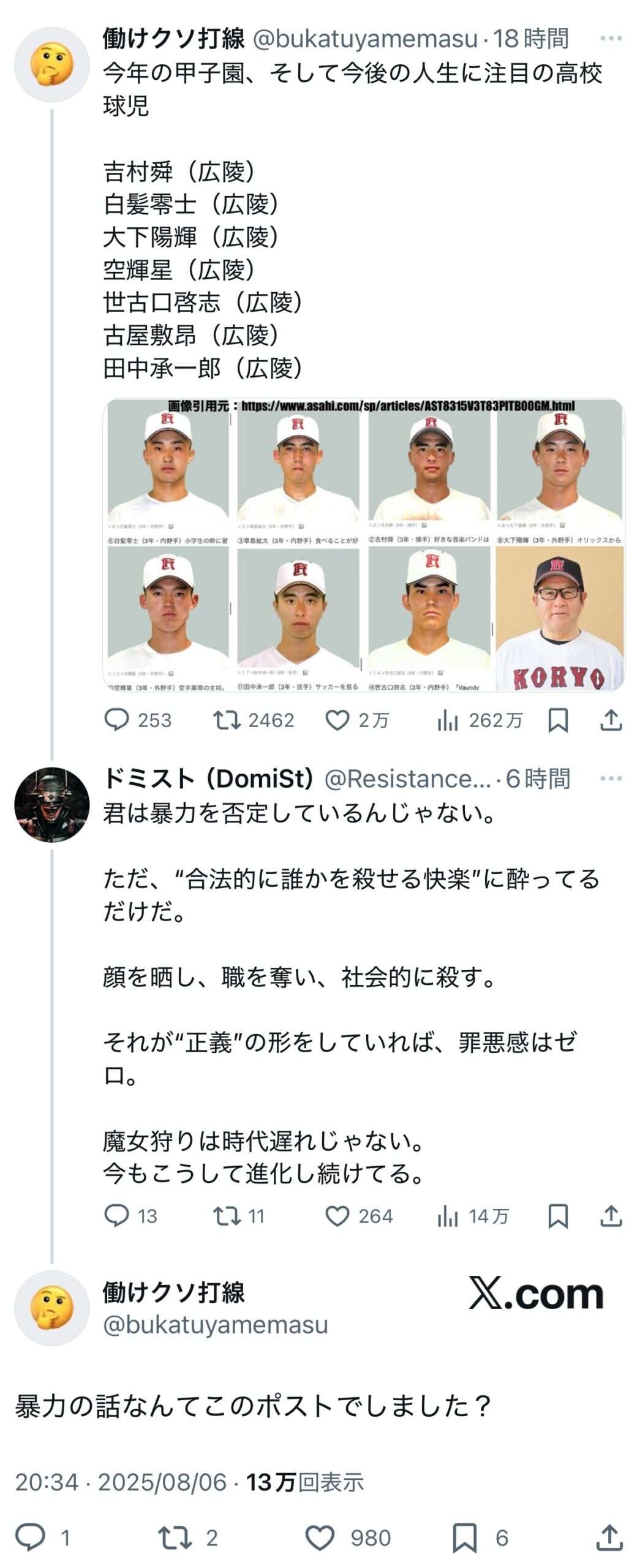This screenshot has height=1568, width=640.
Task: Reply to the first post with 253 replies
Action: [117, 720]
